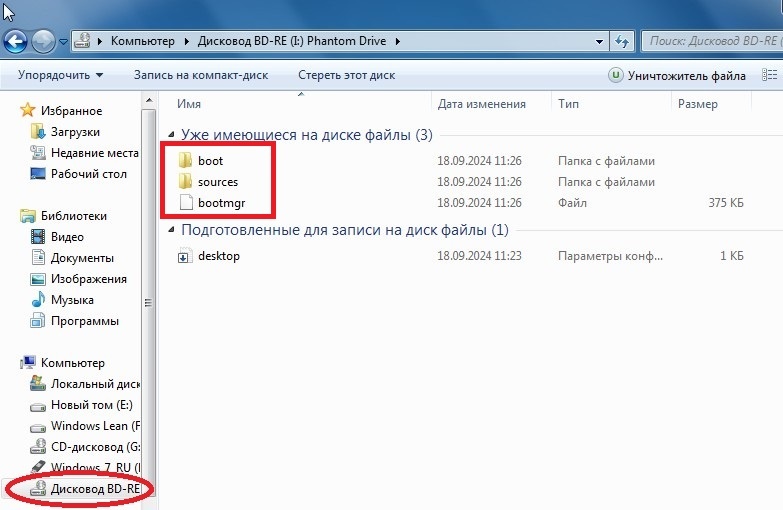This screenshot has width=783, height=510.
Task: Select Компьютер breadcrumb in the address bar
Action: (143, 41)
